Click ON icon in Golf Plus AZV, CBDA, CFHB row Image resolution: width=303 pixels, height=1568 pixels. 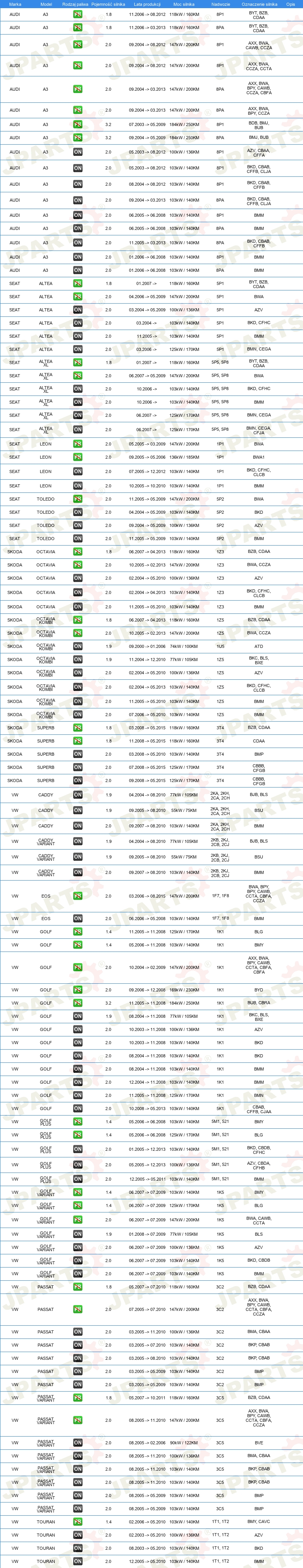pyautogui.click(x=78, y=1165)
